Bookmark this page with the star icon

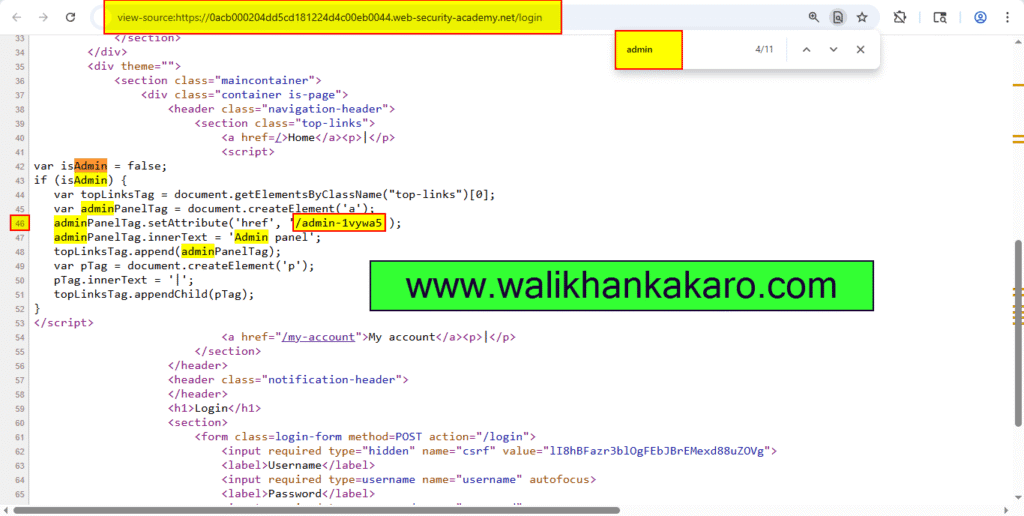862,17
